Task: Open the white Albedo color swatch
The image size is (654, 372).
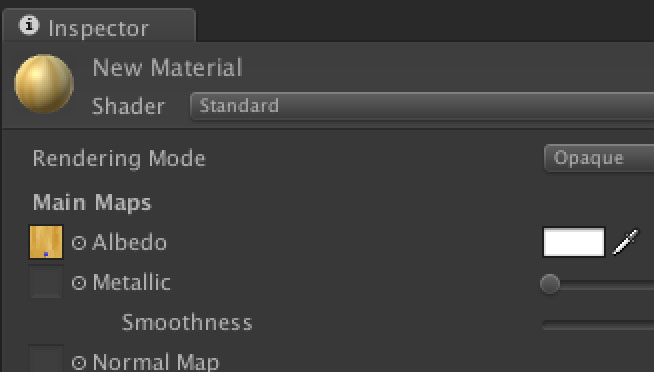Action: (x=574, y=242)
